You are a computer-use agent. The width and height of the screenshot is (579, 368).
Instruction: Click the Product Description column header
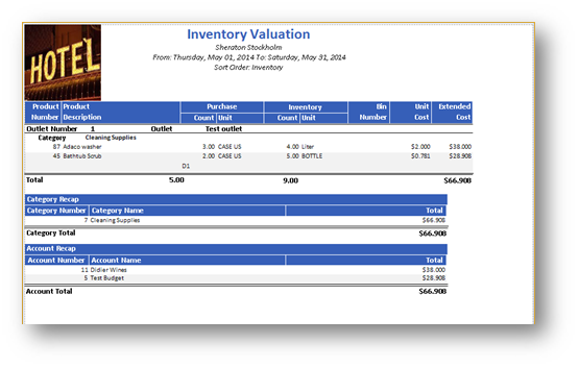pyautogui.click(x=120, y=112)
